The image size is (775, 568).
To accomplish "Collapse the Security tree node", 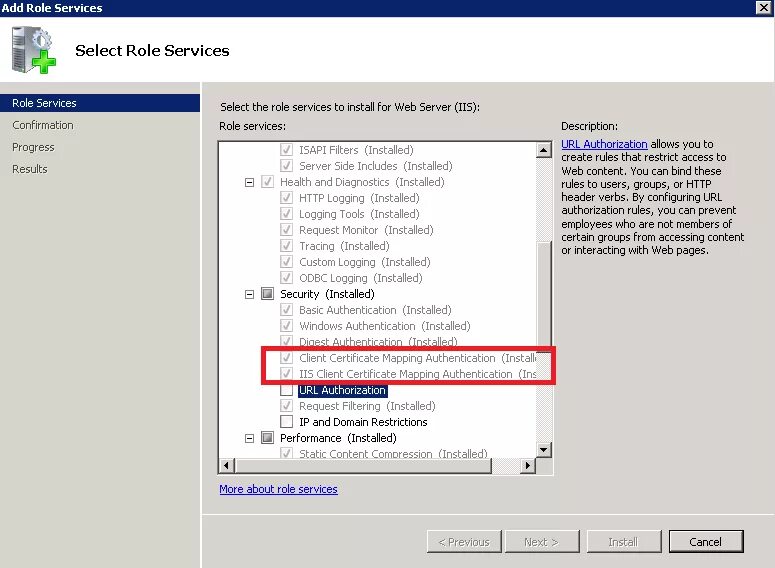I will point(250,294).
